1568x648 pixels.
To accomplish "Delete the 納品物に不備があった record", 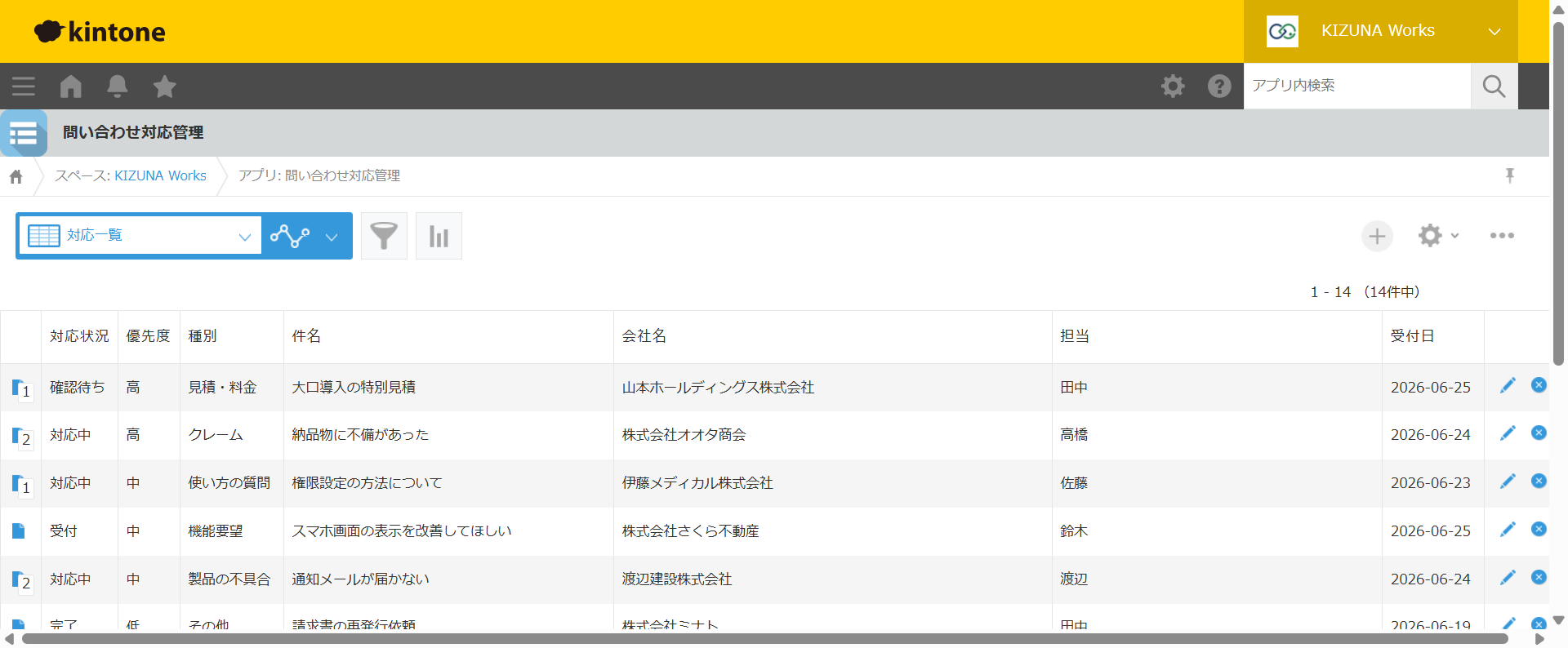I will pyautogui.click(x=1539, y=433).
